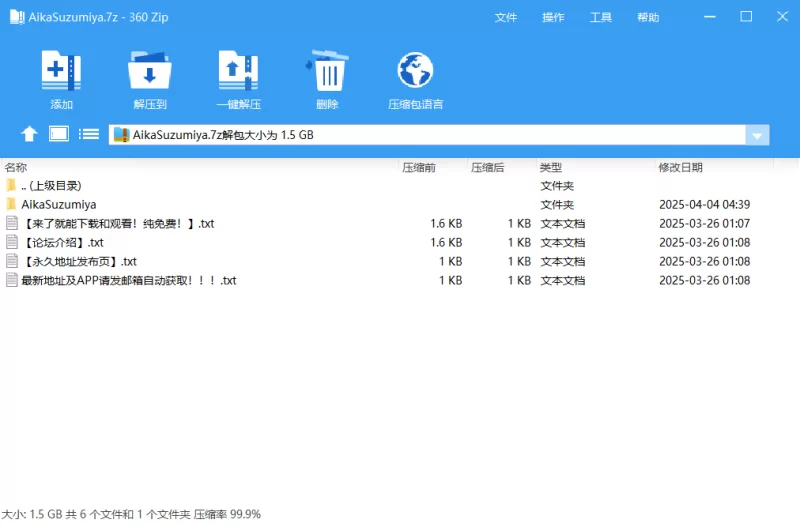This screenshot has height=527, width=800.
Task: Open the 压缩包语言 globe icon
Action: pos(415,70)
